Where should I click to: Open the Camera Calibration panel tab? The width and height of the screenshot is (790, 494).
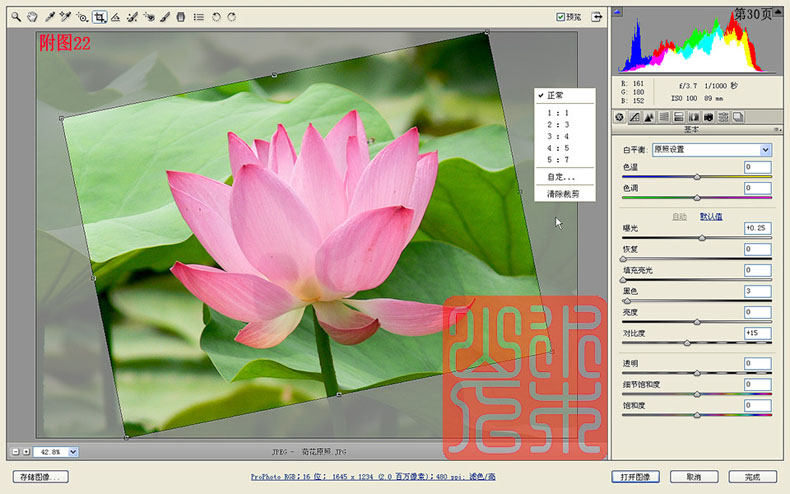pyautogui.click(x=708, y=117)
